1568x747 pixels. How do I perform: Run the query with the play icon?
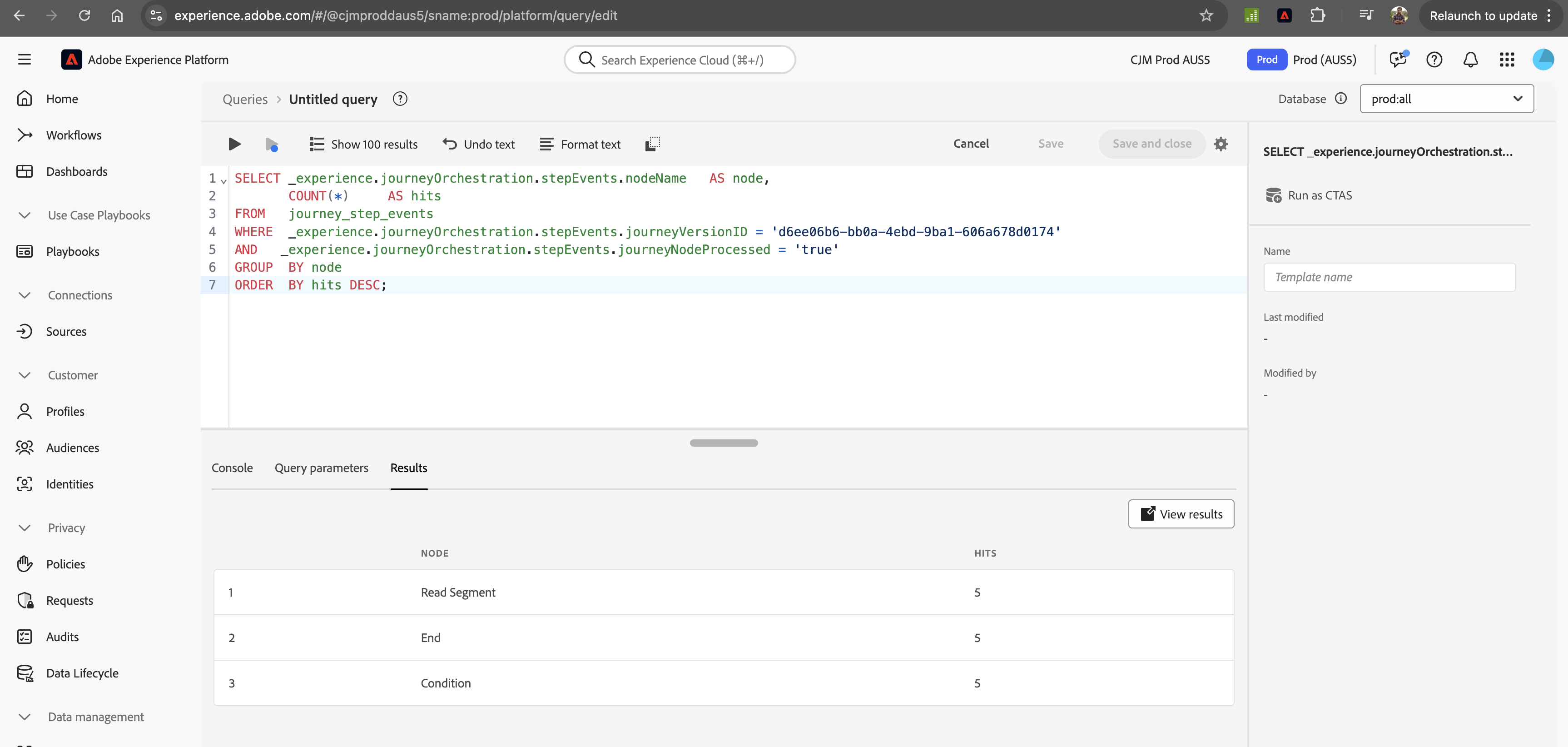click(234, 144)
